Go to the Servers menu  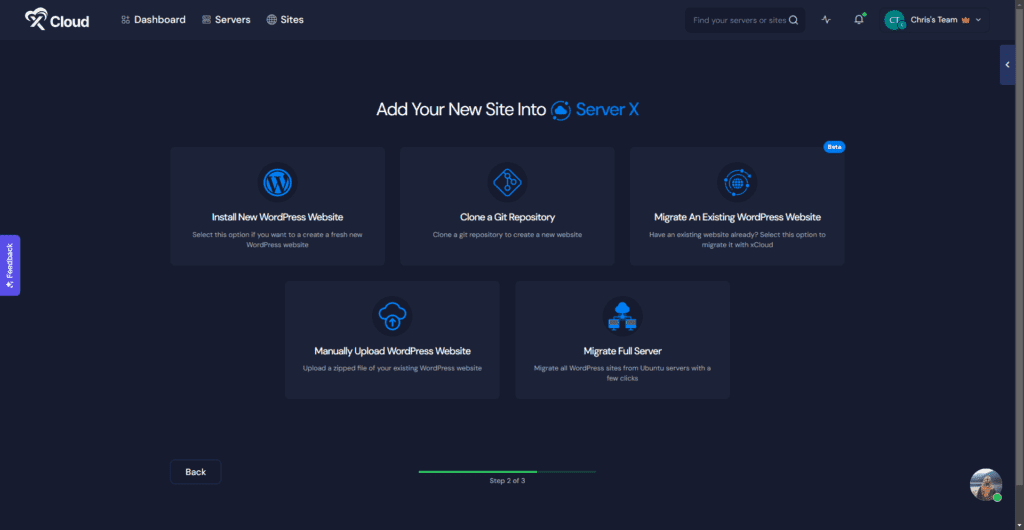pyautogui.click(x=226, y=20)
